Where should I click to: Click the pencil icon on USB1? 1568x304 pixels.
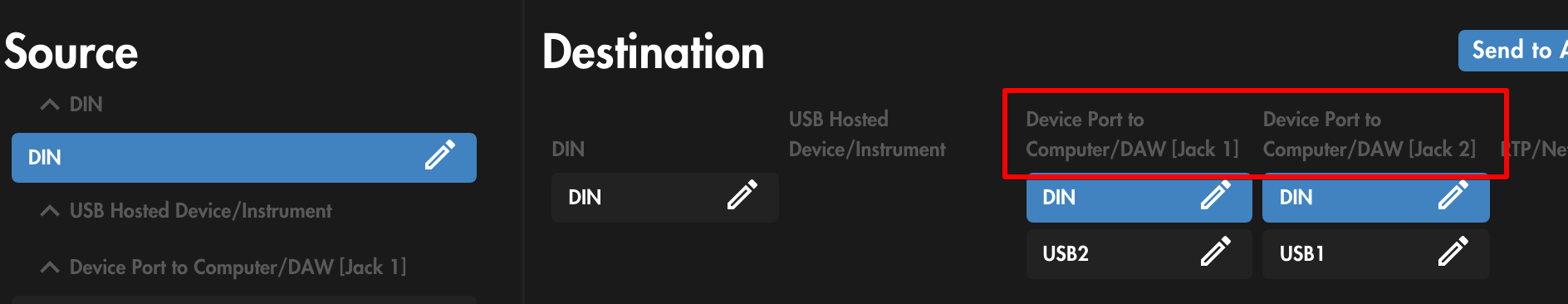point(1453,252)
